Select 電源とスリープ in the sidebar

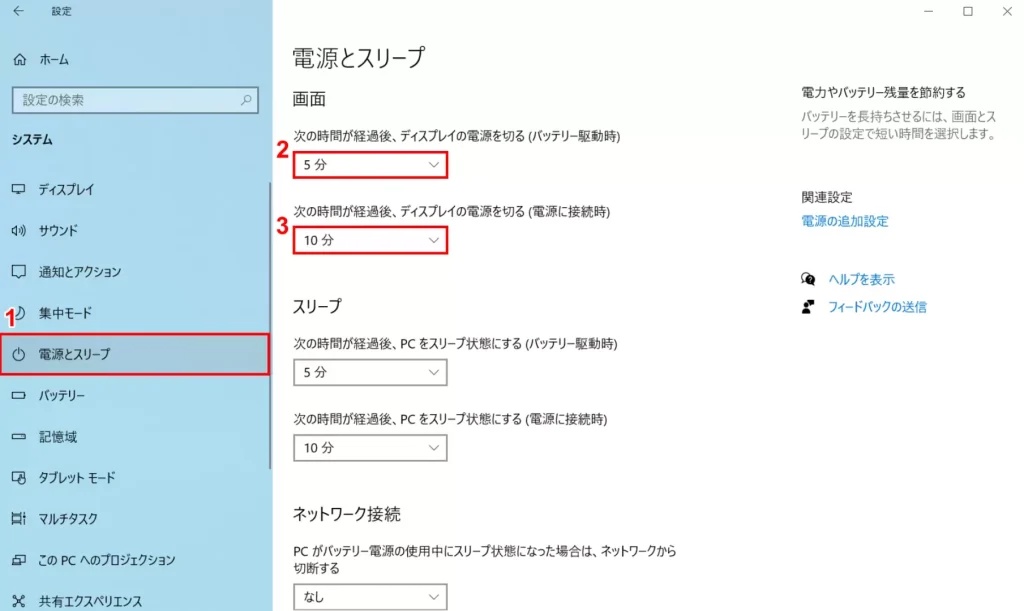point(135,354)
